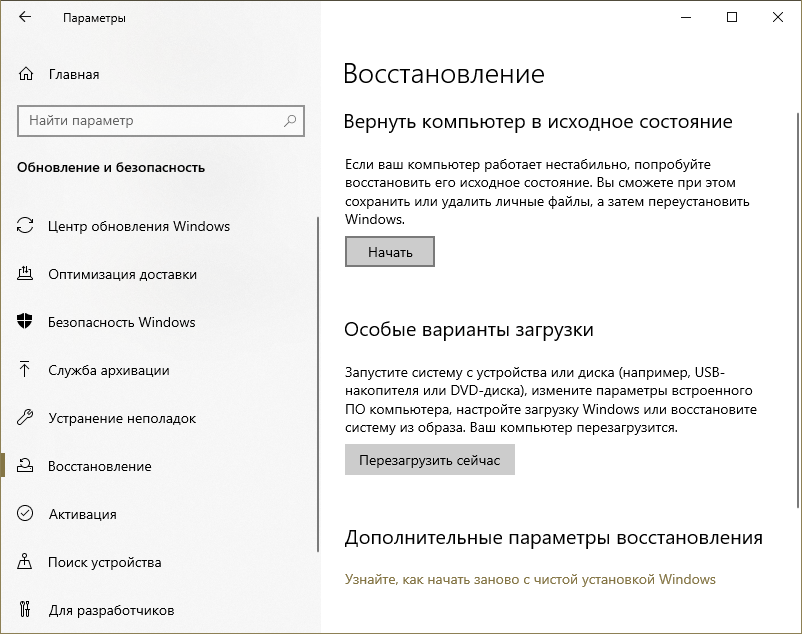Open the Активация section from the sidebar
The image size is (802, 634).
(x=86, y=514)
